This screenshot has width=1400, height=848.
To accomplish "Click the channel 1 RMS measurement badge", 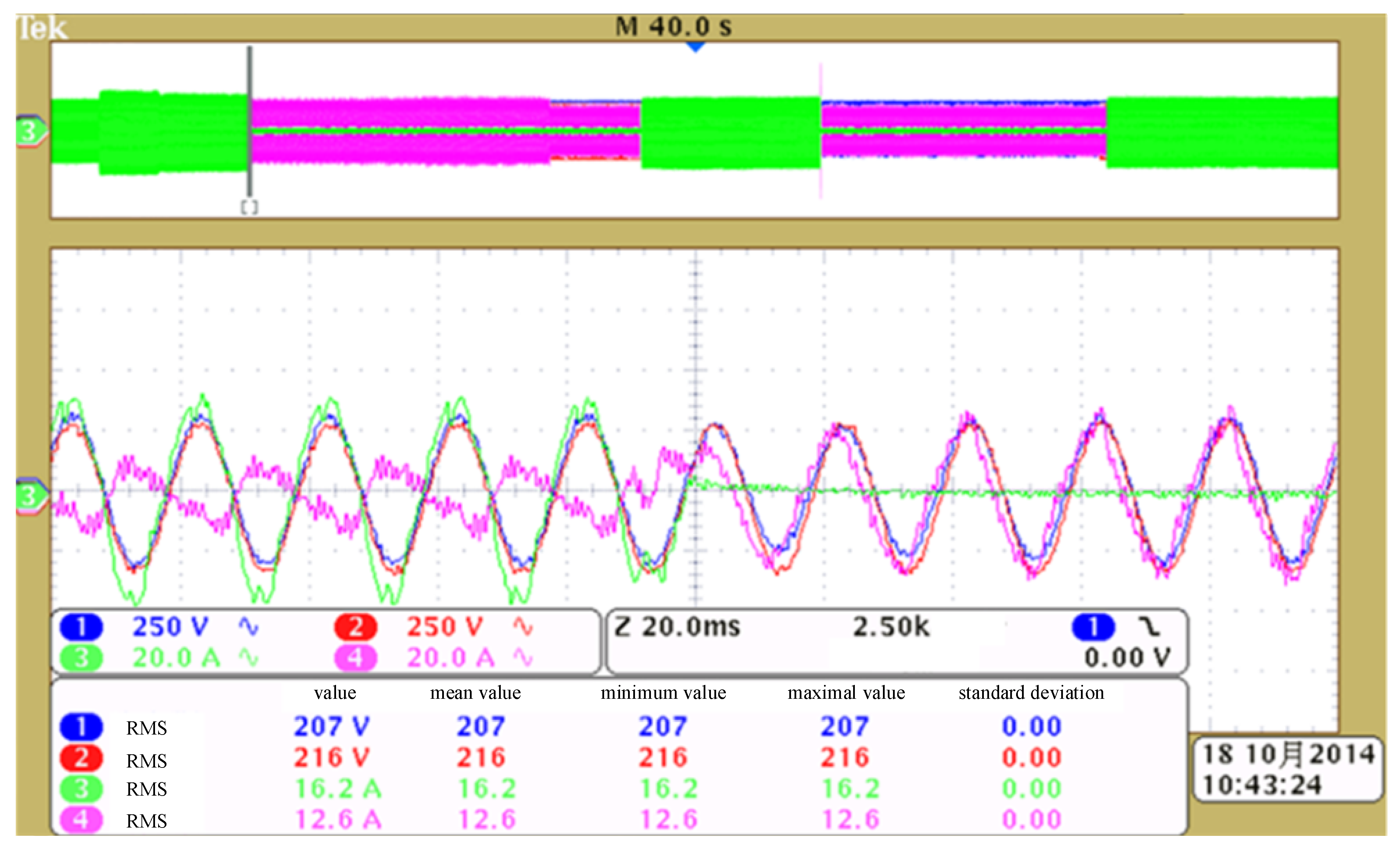I will pos(81,727).
